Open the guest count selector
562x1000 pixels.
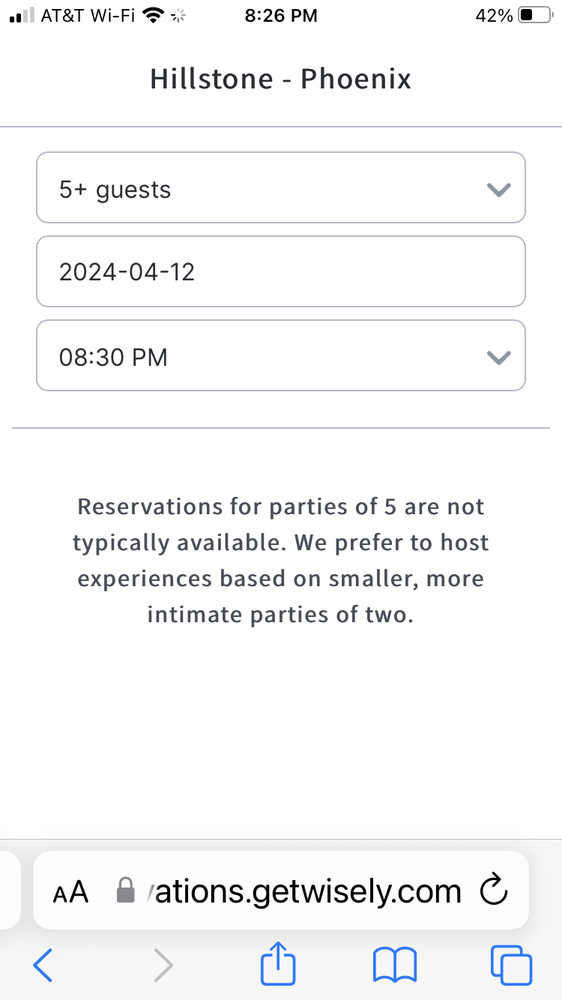point(281,188)
